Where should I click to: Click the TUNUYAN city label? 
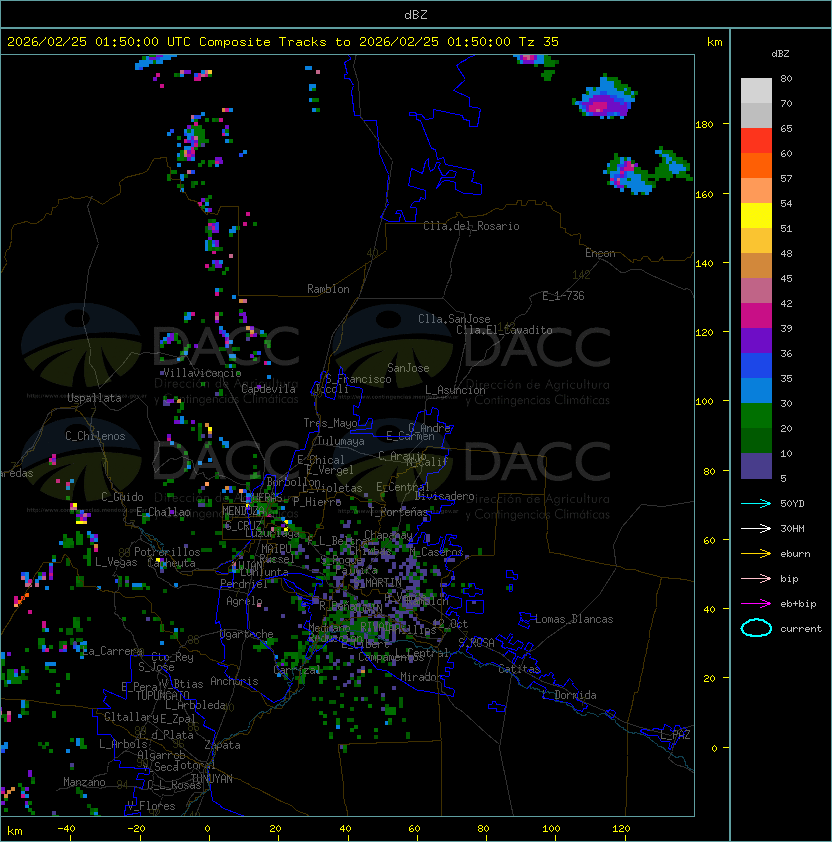tap(212, 779)
